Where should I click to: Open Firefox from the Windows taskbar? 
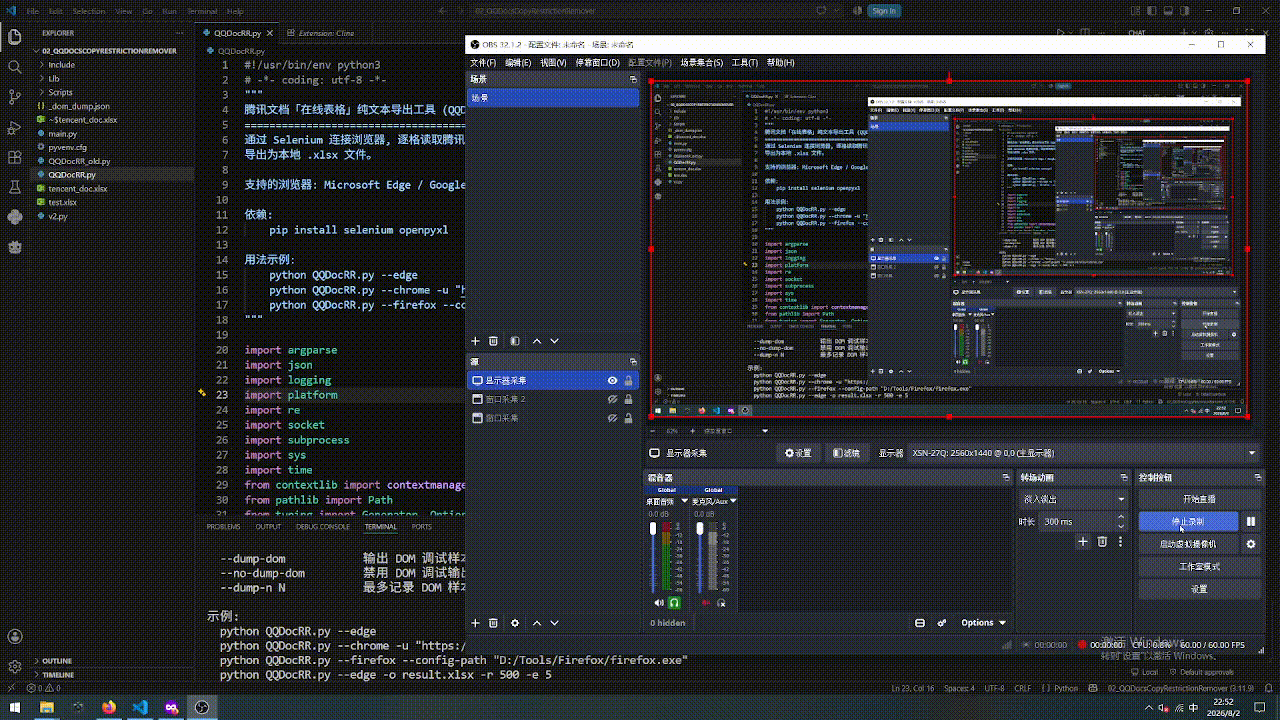(x=109, y=707)
